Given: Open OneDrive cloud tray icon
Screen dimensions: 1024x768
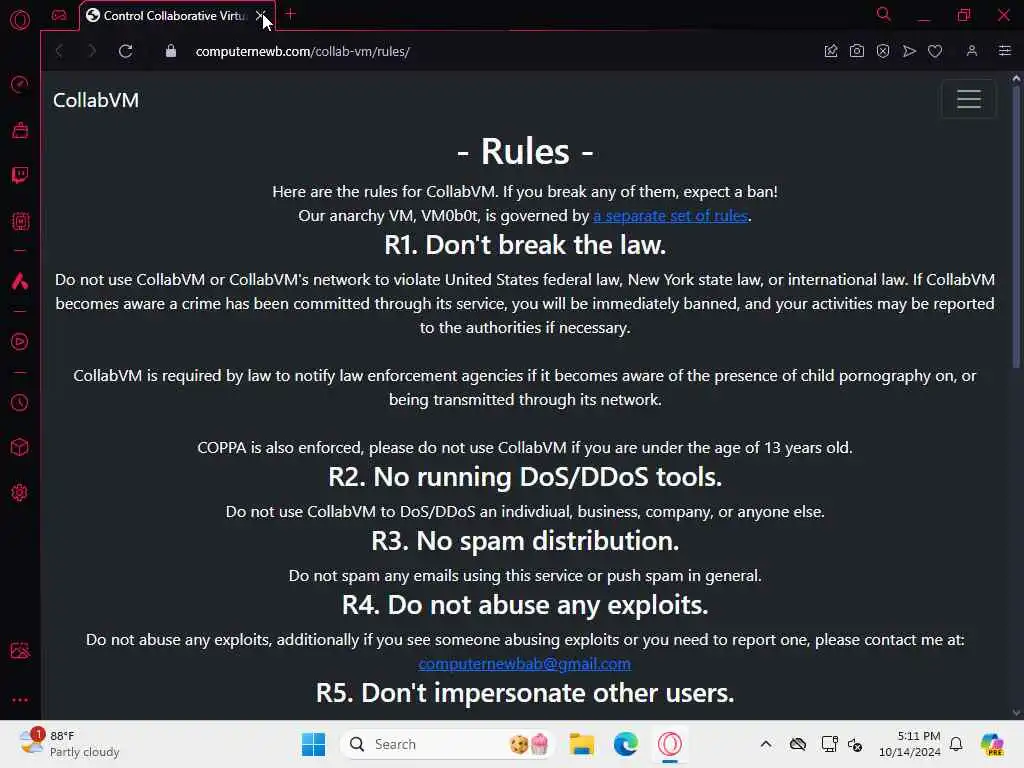Looking at the screenshot, I should click(x=797, y=744).
